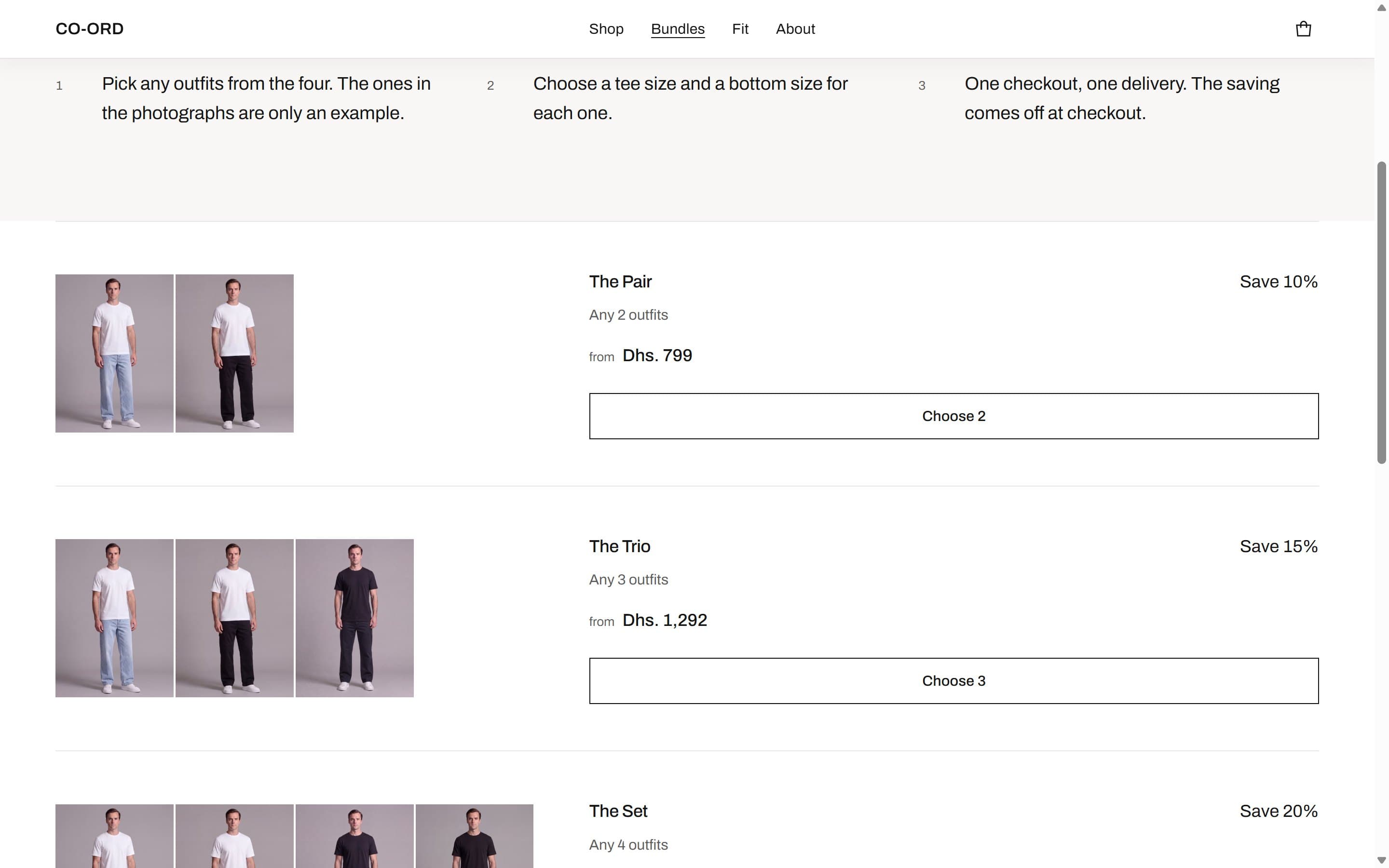This screenshot has width=1389, height=868.
Task: Select The Pair bundle title
Action: 620,282
